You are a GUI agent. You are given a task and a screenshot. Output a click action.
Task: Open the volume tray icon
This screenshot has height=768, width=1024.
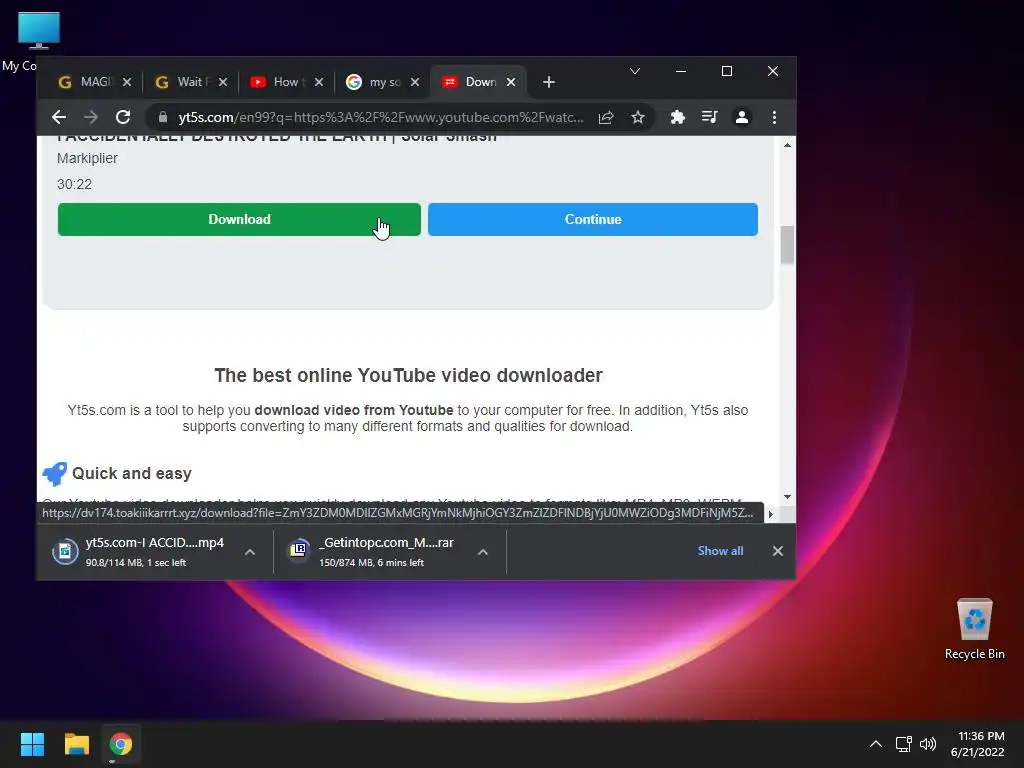coord(927,744)
